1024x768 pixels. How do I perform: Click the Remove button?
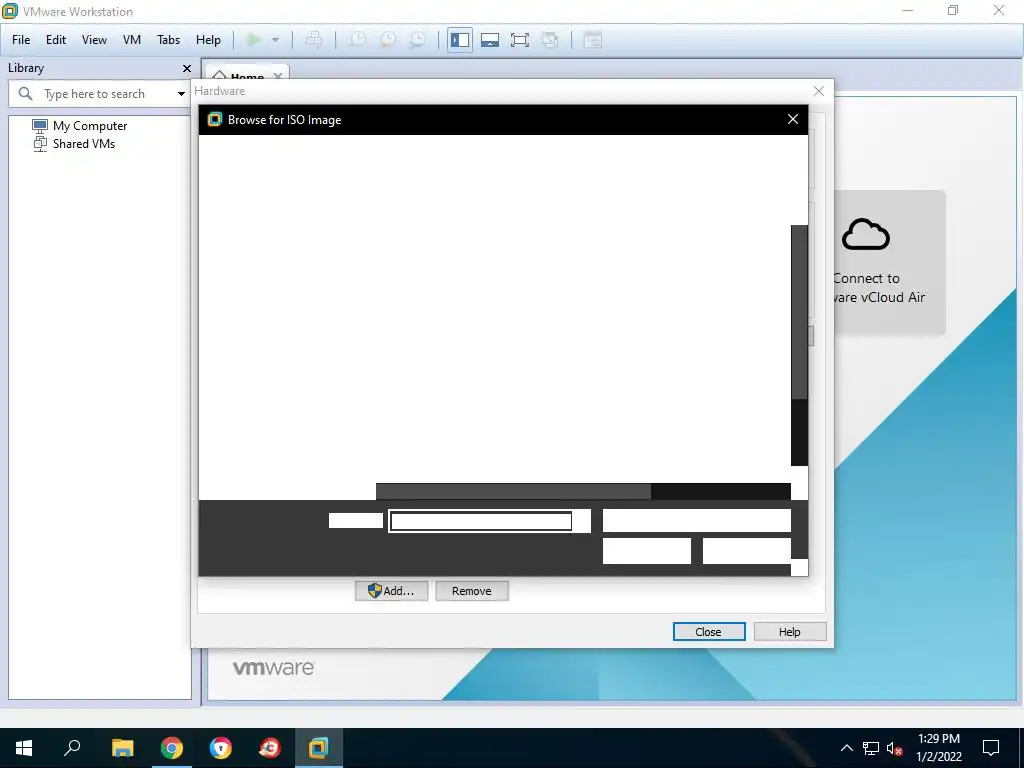click(x=472, y=591)
